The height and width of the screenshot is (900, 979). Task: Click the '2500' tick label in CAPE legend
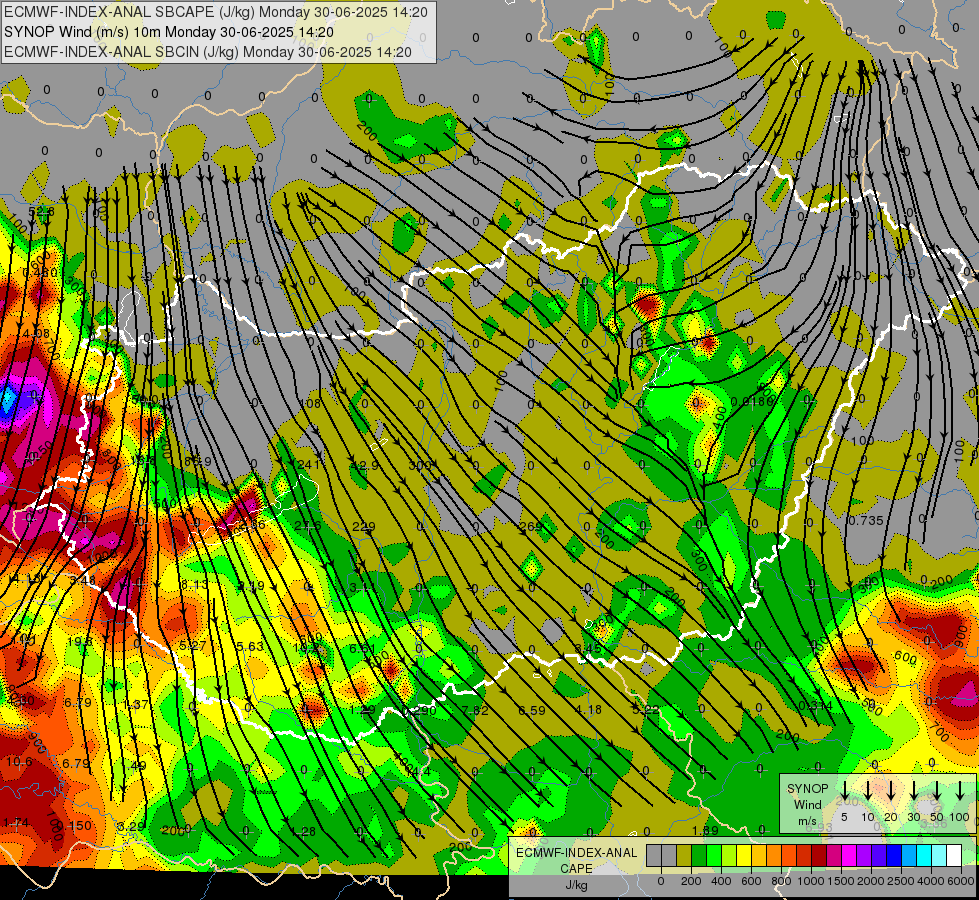pos(900,881)
